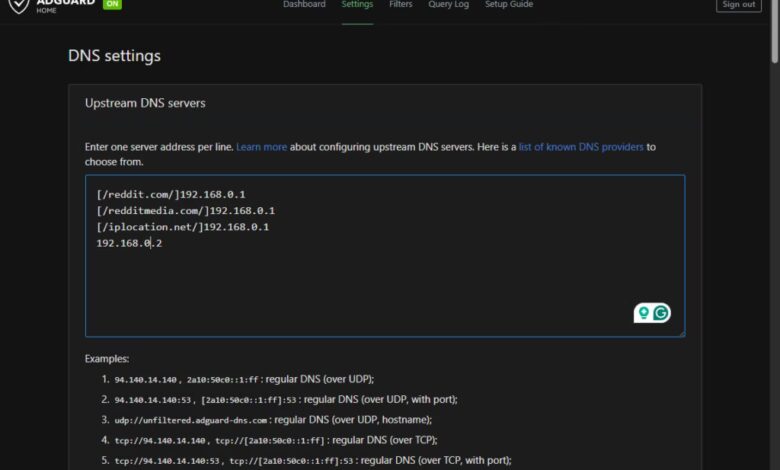Click the green ON status badge

[112, 4]
